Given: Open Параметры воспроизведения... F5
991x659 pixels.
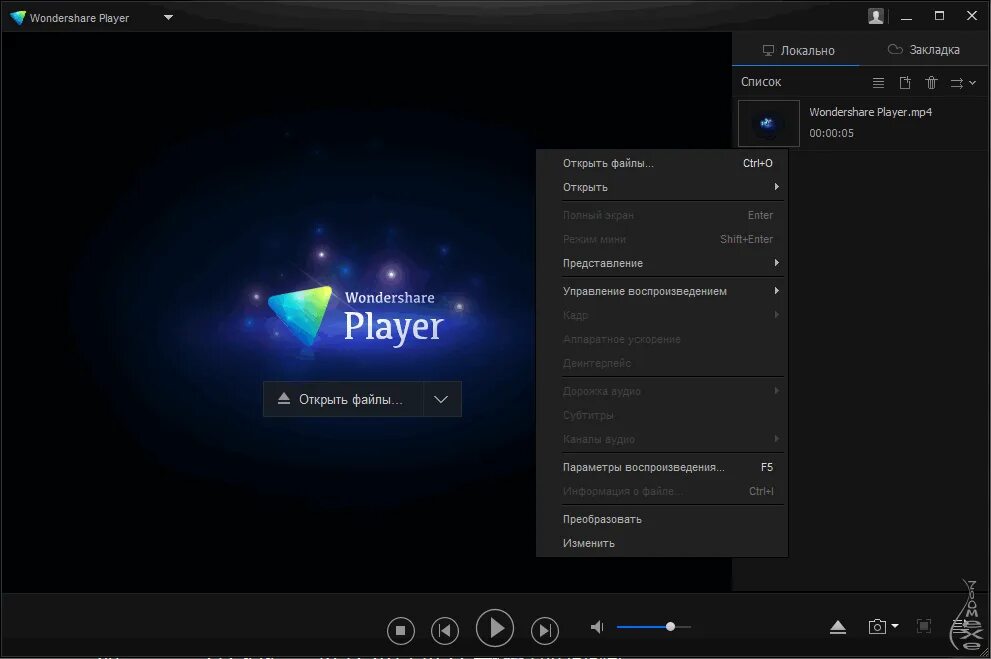Looking at the screenshot, I should (662, 467).
